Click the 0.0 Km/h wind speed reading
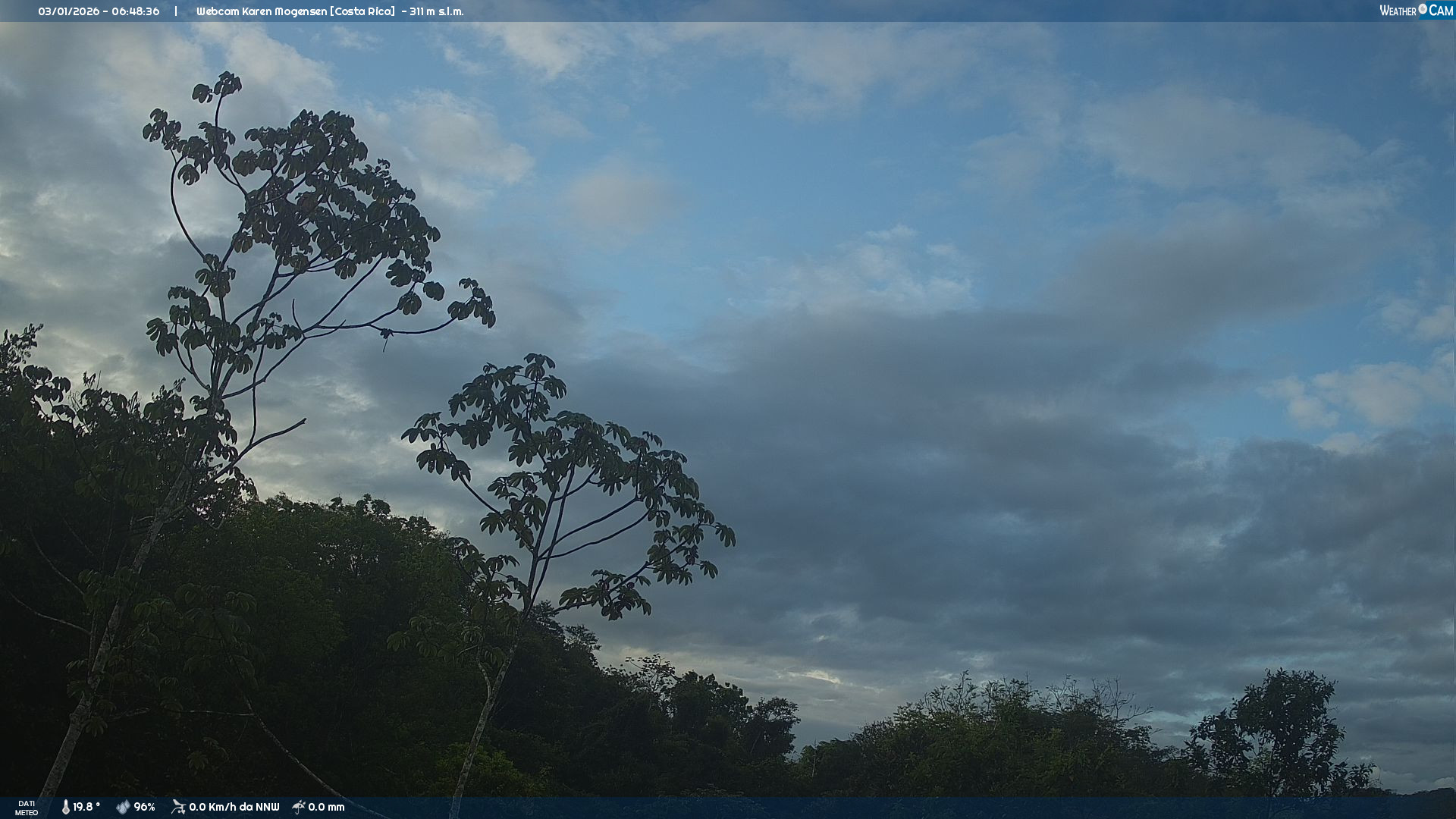 215,807
